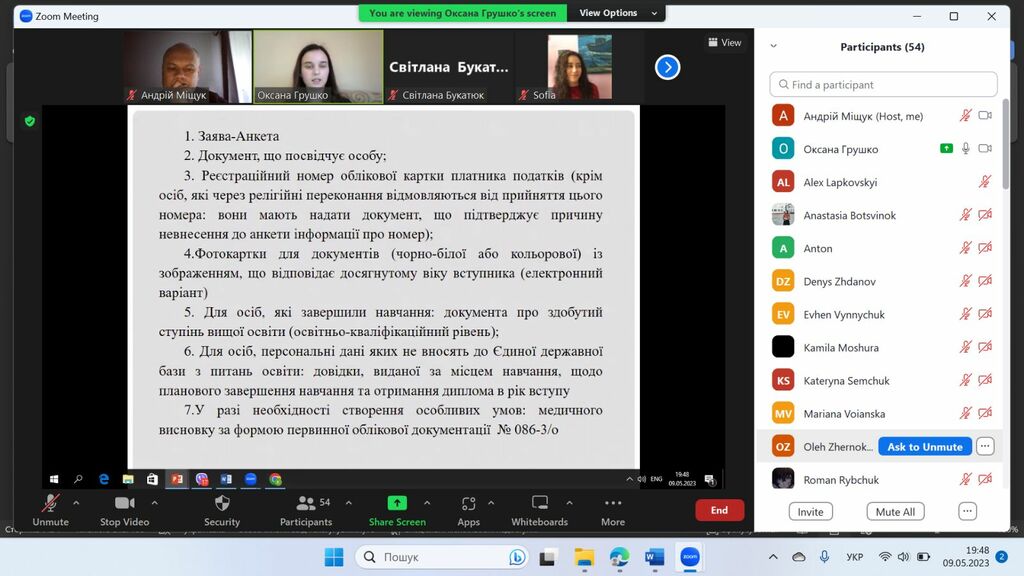Toggle Оксана Грушко's microphone in participant list
Viewport: 1024px width, 576px height.
pos(966,149)
